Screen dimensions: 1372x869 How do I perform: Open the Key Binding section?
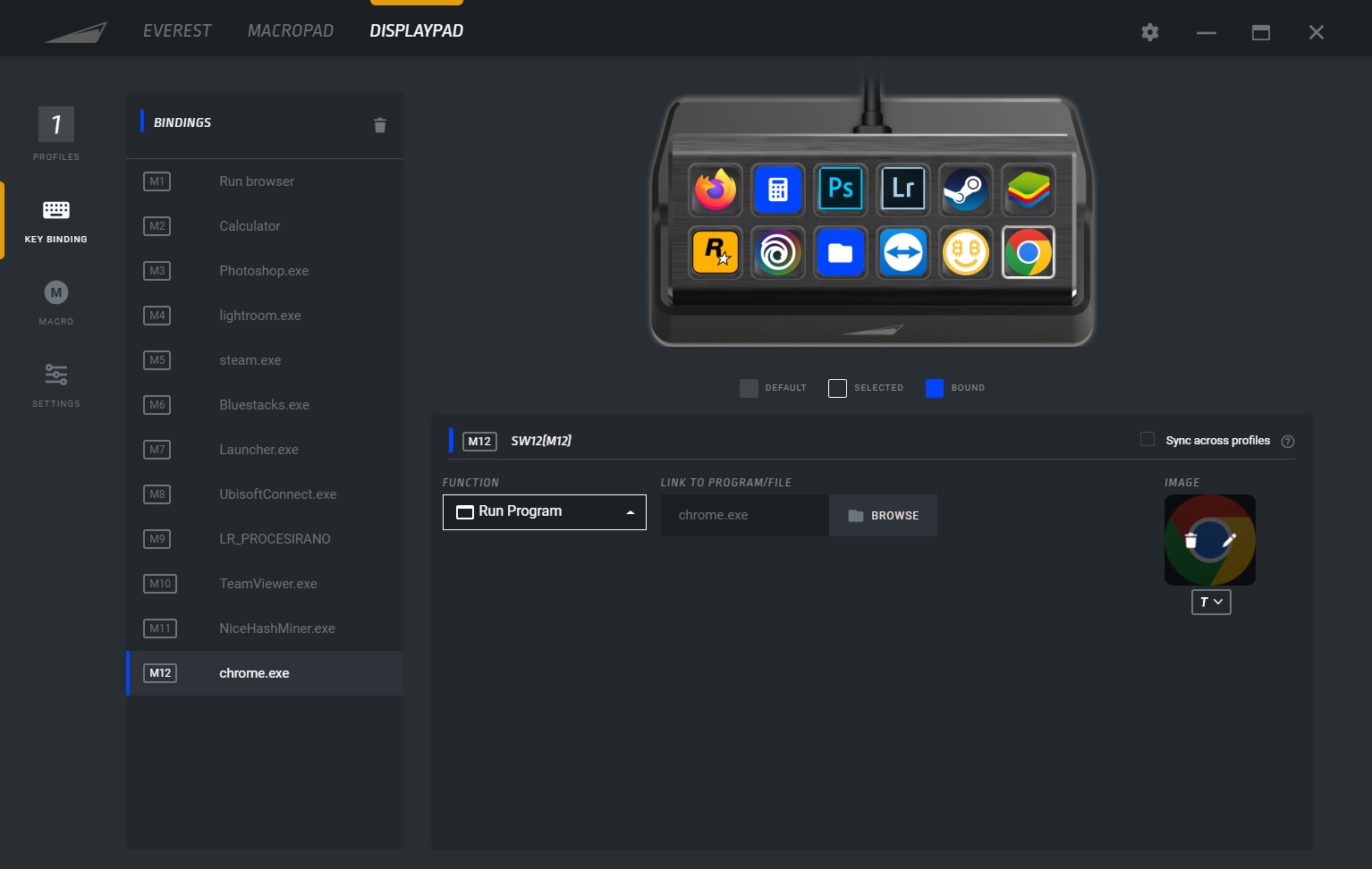coord(56,221)
